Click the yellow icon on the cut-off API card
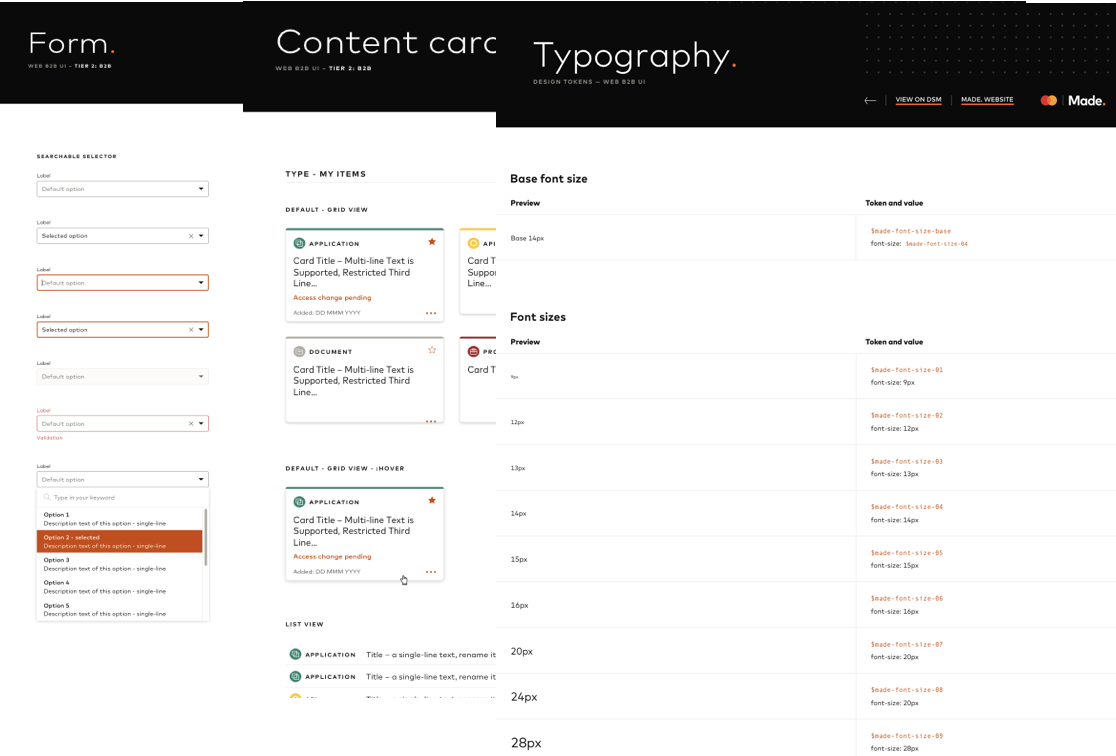 click(x=473, y=243)
